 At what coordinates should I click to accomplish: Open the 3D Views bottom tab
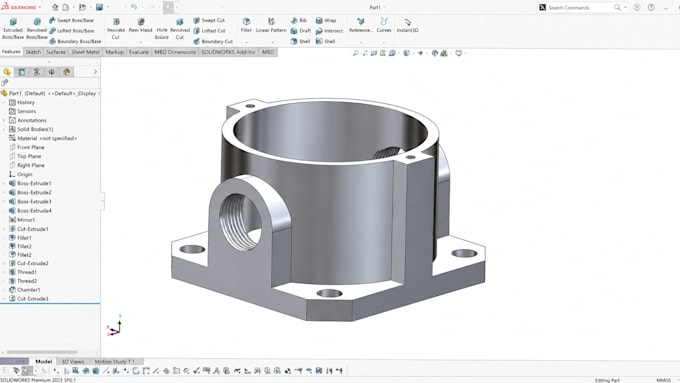(x=73, y=361)
